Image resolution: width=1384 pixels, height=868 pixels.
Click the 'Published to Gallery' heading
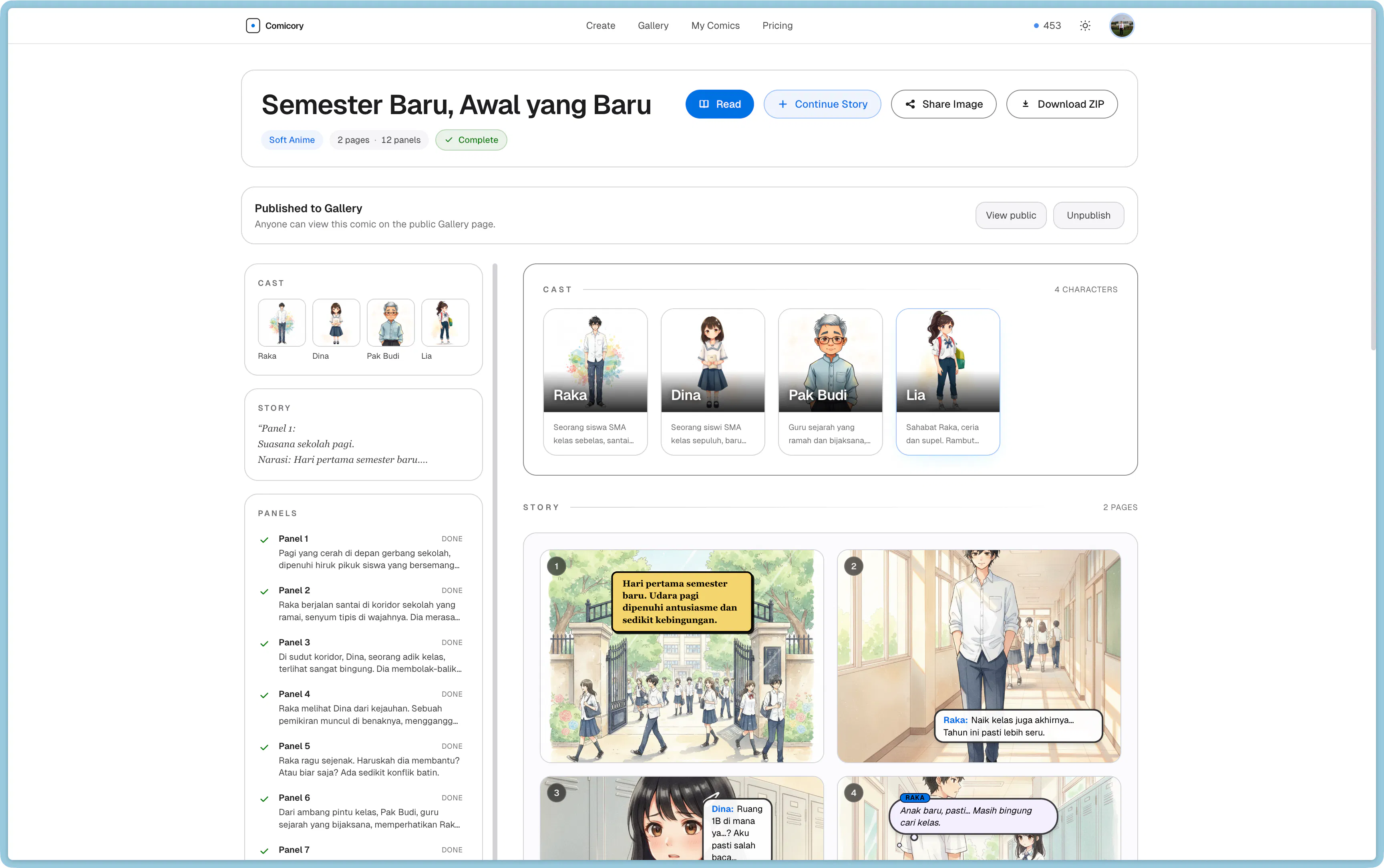(x=308, y=208)
